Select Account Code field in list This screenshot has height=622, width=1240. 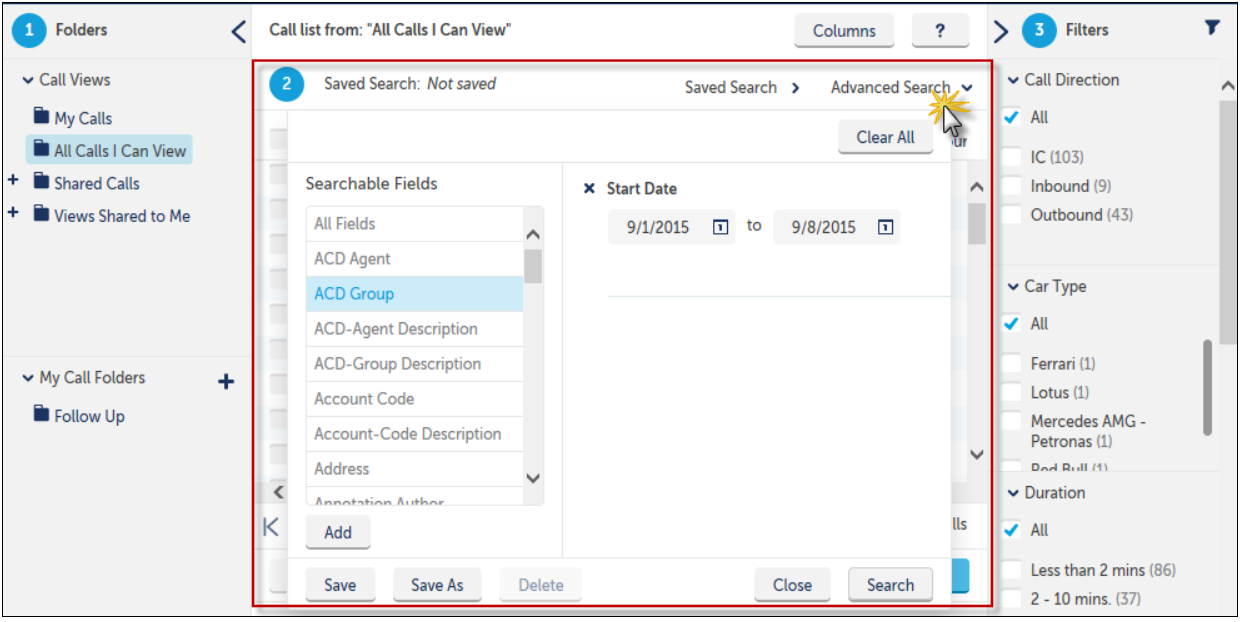(x=415, y=399)
